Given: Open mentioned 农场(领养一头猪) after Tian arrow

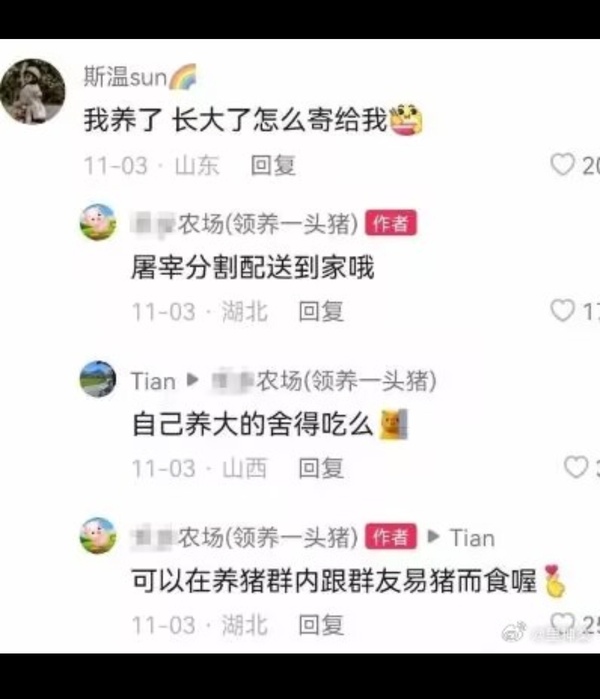Looking at the screenshot, I should [324, 381].
